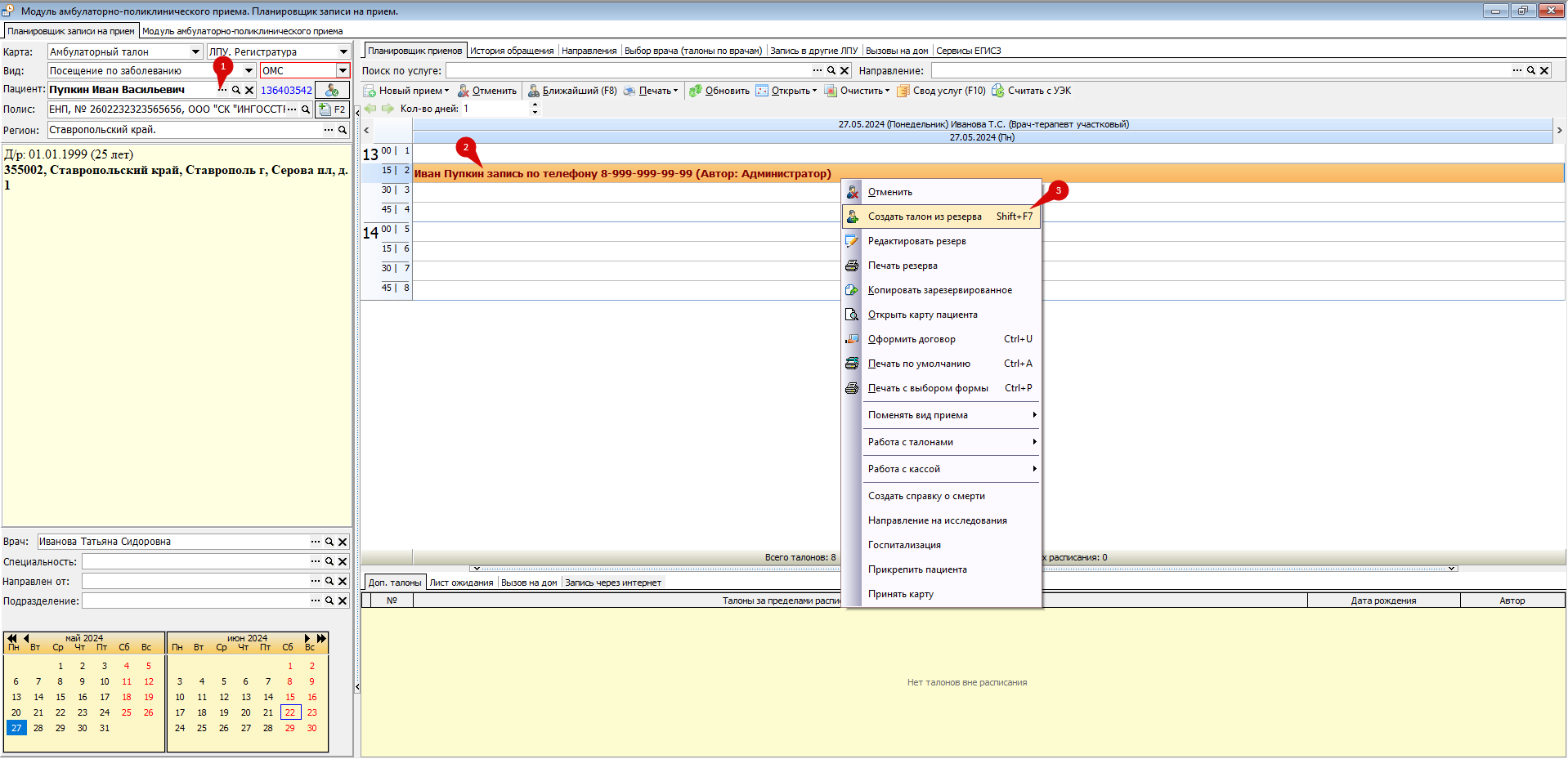1568x759 pixels.
Task: Select Принять карту menu item
Action: coord(942,594)
